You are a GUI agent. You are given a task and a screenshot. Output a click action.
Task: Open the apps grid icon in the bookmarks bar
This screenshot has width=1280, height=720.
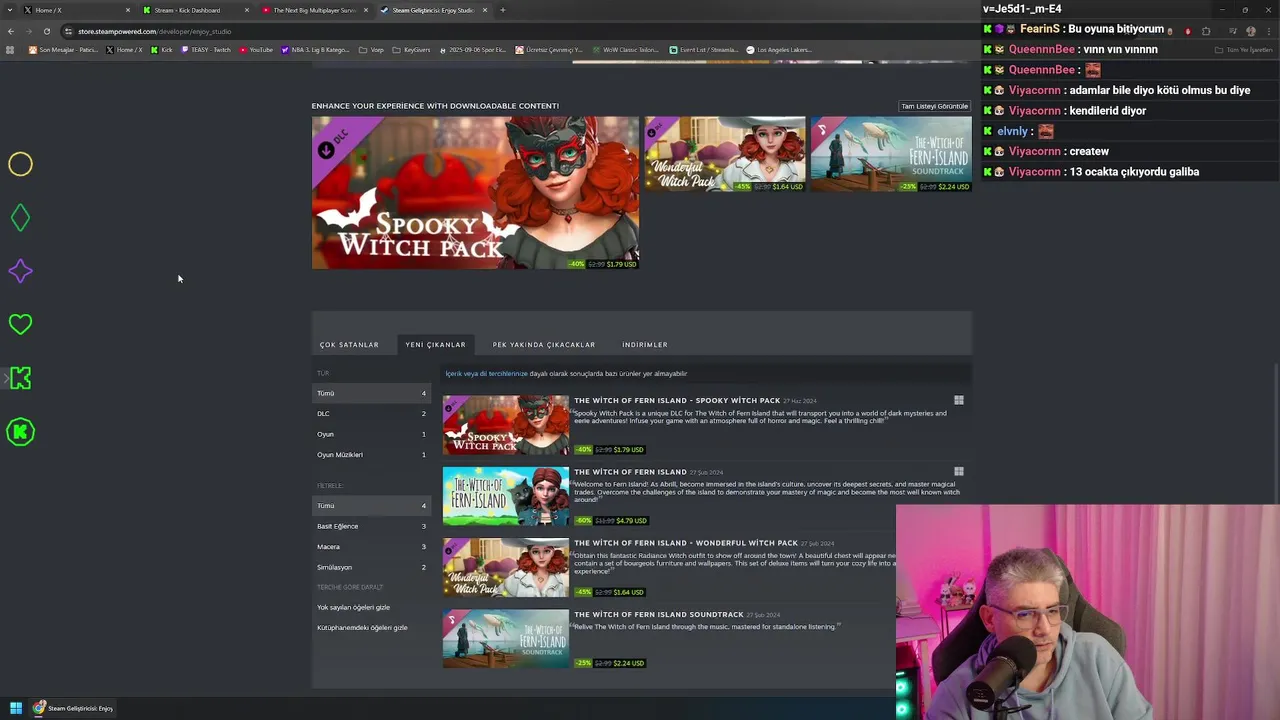click(x=11, y=49)
